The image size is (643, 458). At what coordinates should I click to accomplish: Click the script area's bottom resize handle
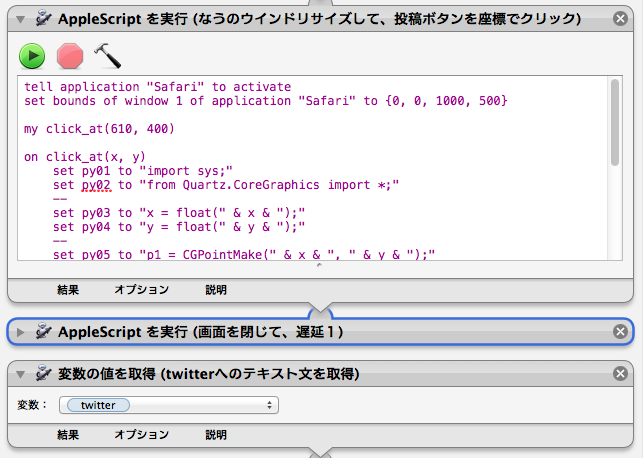(319, 265)
